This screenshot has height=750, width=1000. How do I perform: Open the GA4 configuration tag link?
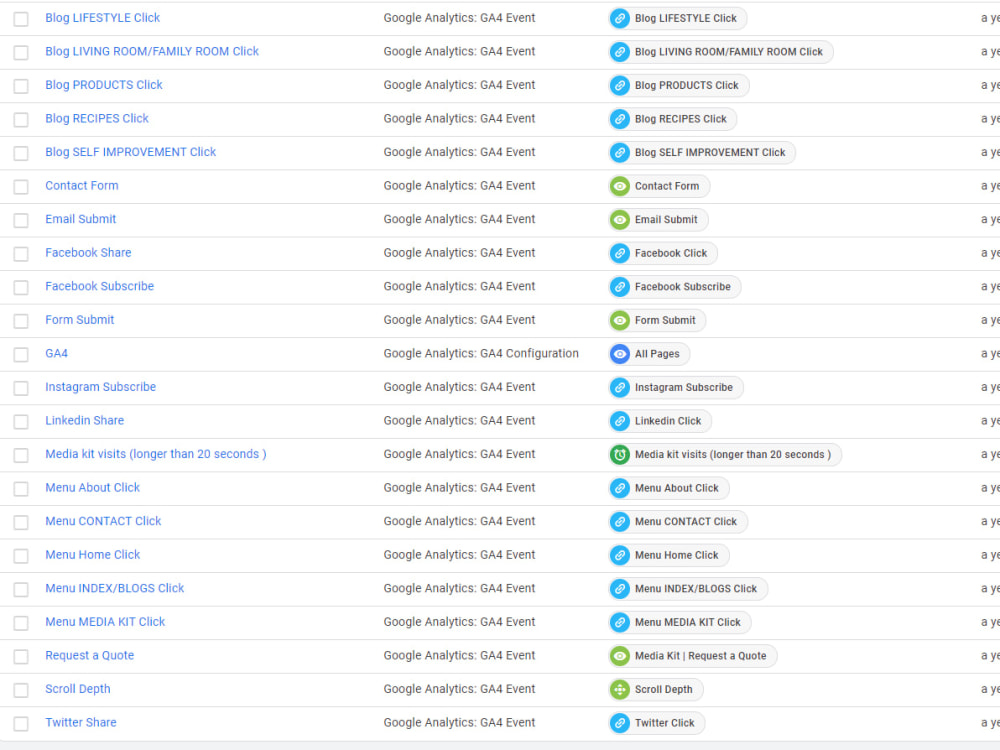[57, 353]
